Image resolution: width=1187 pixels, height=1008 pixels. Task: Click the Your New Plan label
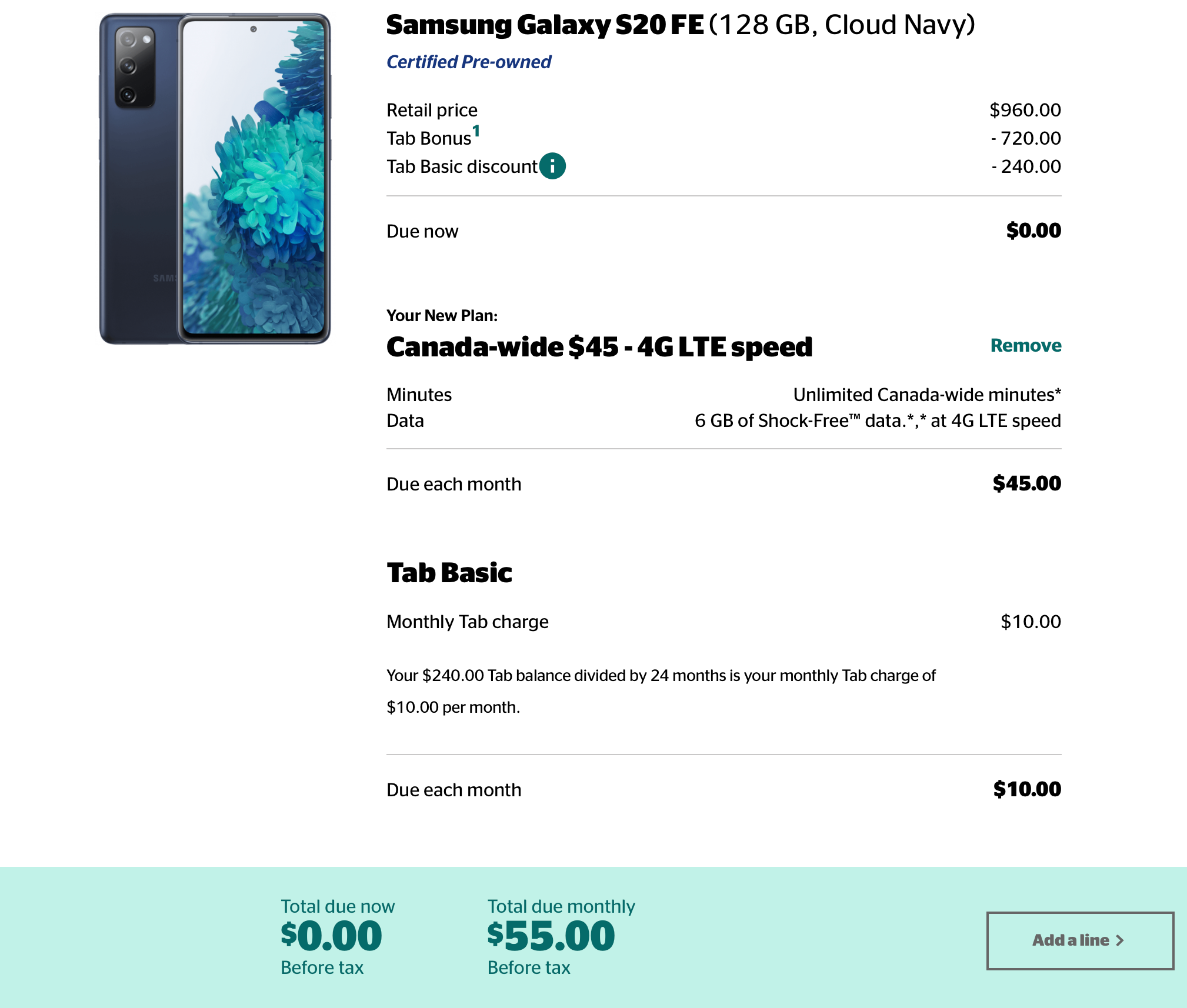coord(442,316)
